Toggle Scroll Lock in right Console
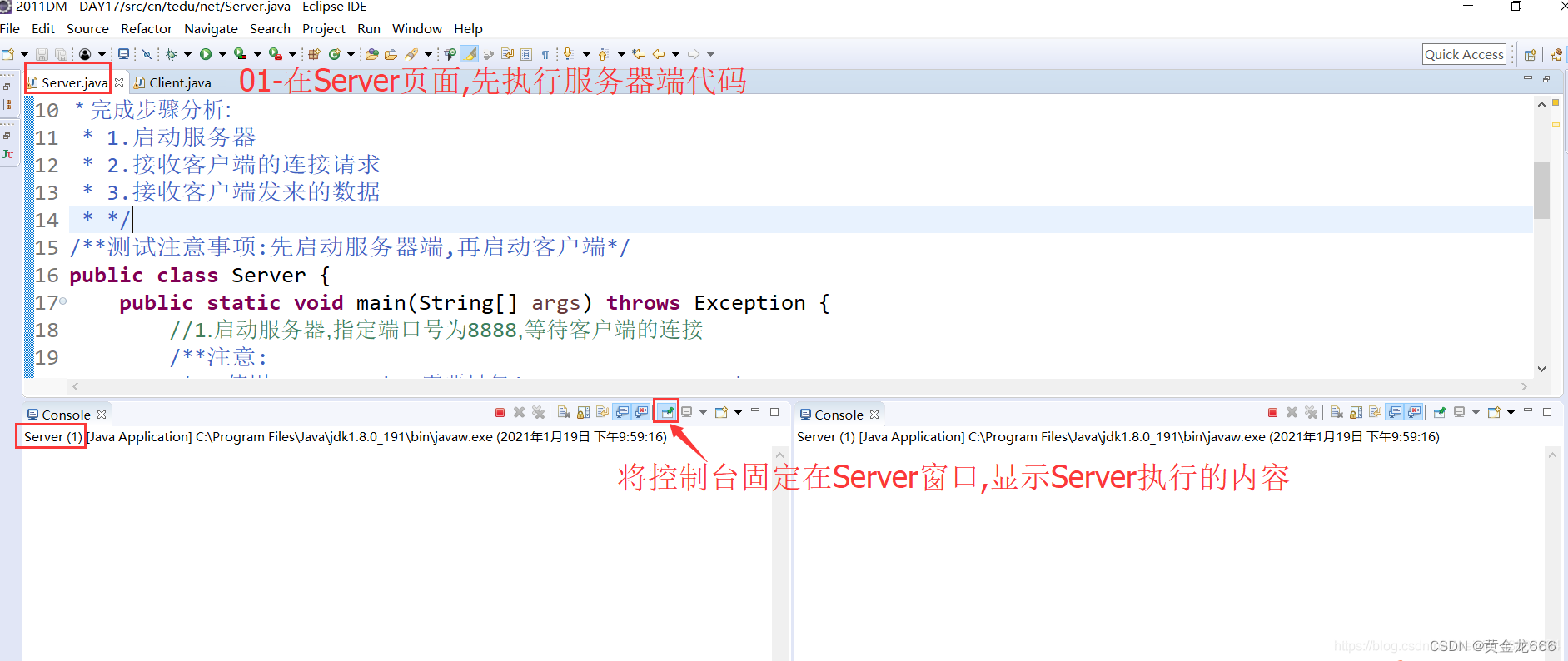This screenshot has height=661, width=1568. [1356, 412]
